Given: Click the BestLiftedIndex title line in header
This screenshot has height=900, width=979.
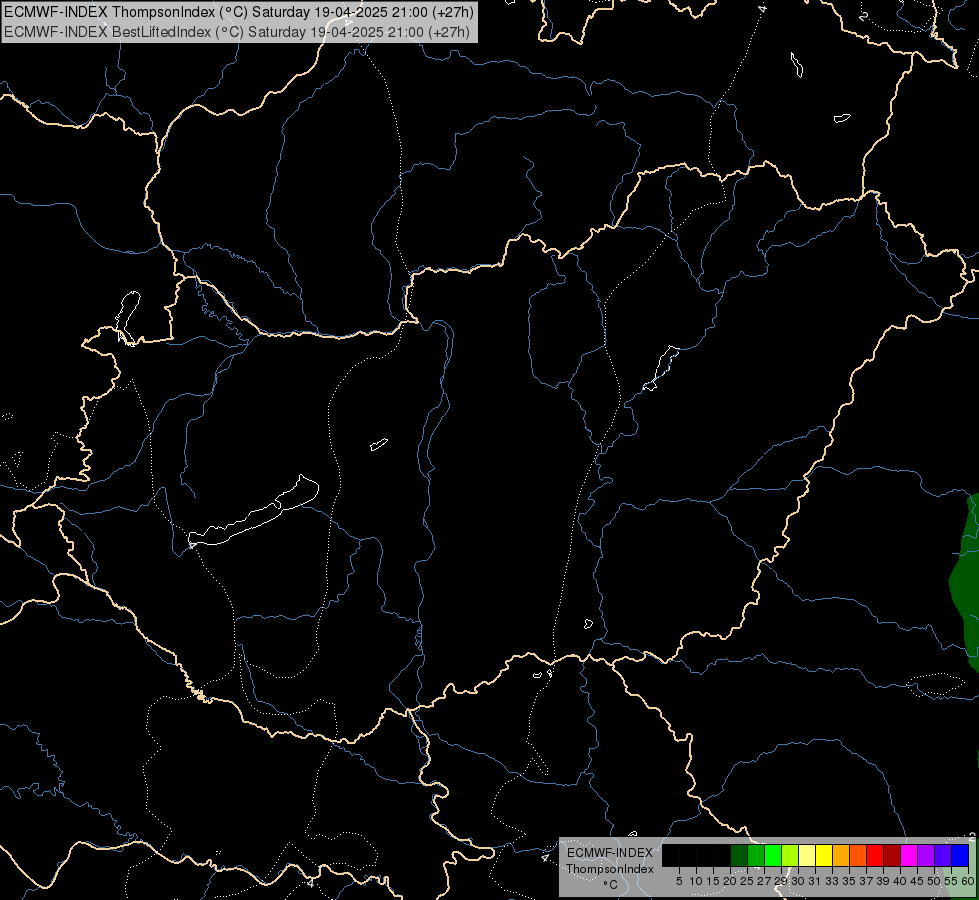Looking at the screenshot, I should click(x=237, y=32).
